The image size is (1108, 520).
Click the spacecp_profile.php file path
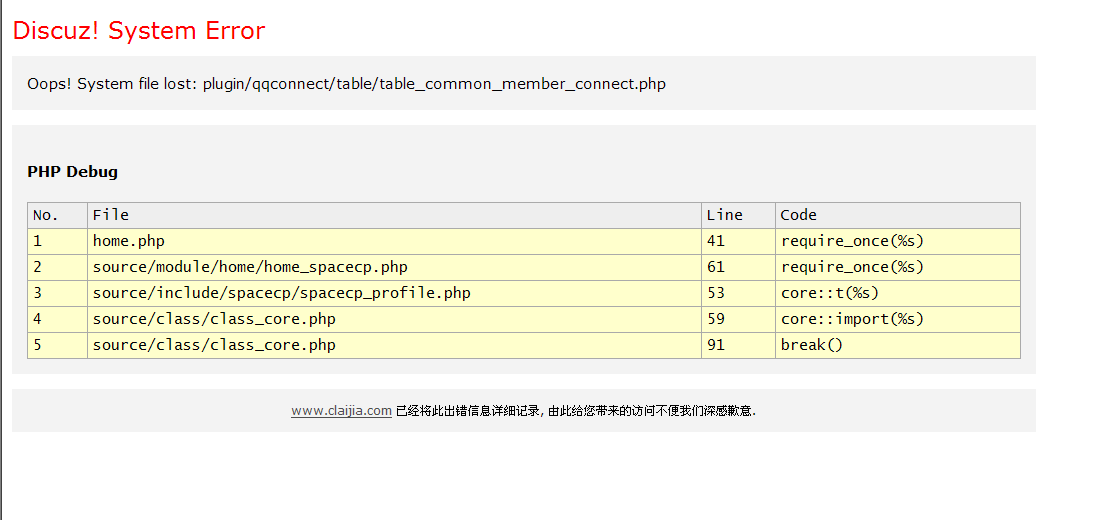281,293
